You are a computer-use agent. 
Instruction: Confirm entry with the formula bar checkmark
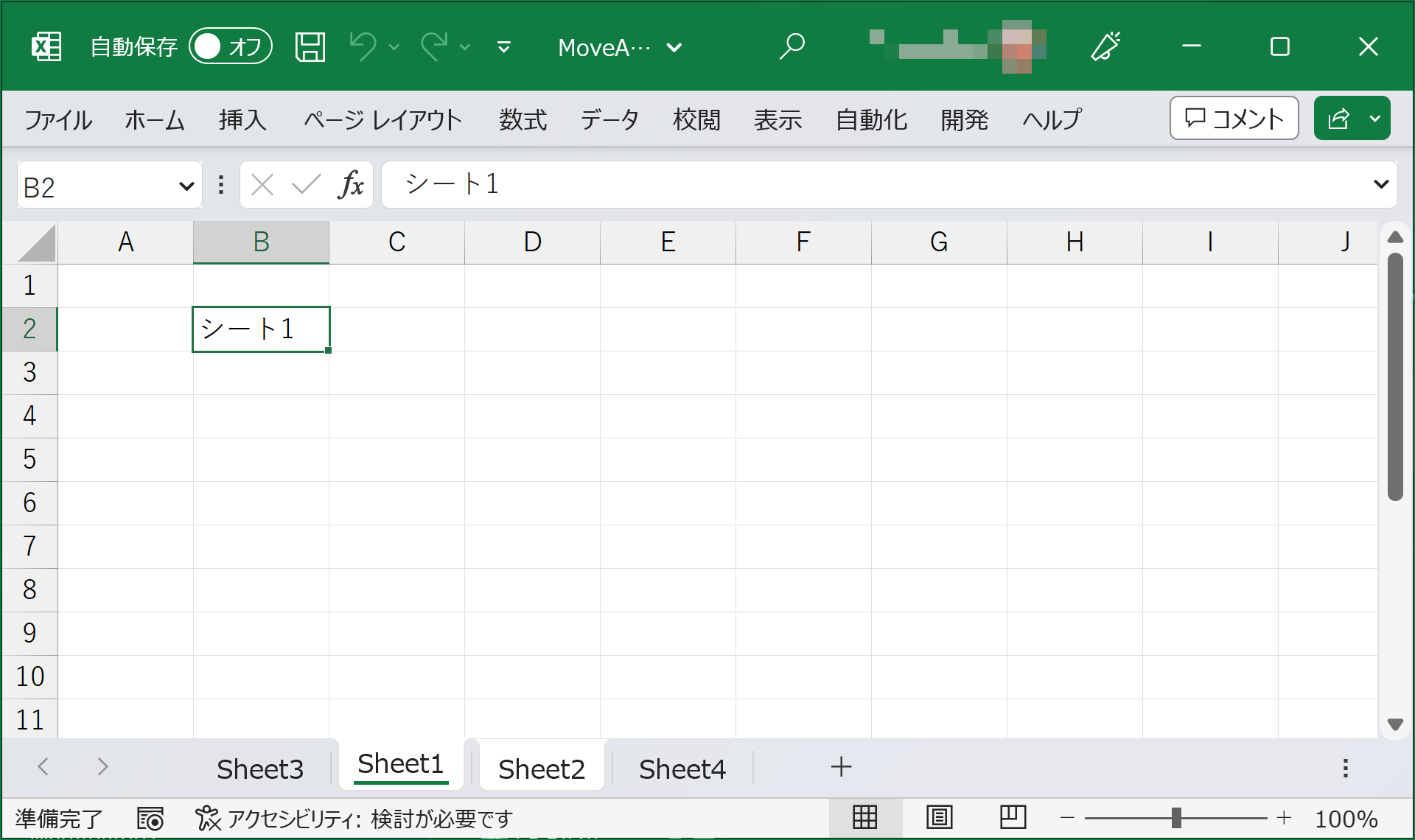306,184
